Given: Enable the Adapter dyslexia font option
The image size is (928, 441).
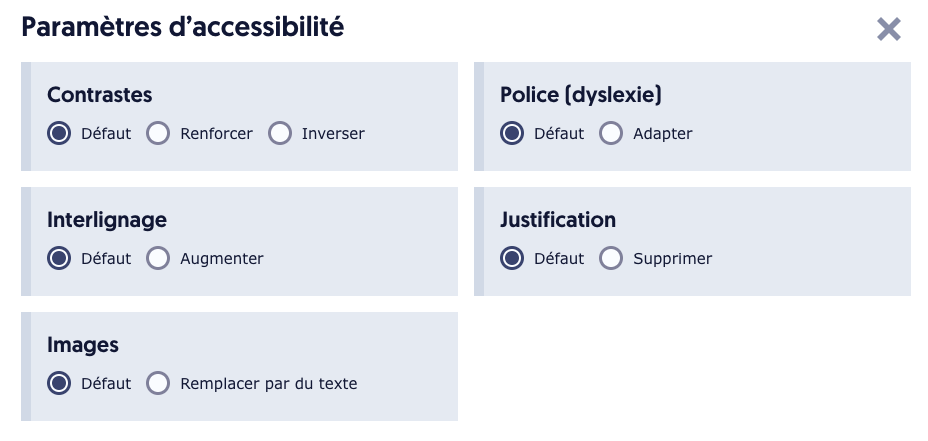Looking at the screenshot, I should (611, 133).
